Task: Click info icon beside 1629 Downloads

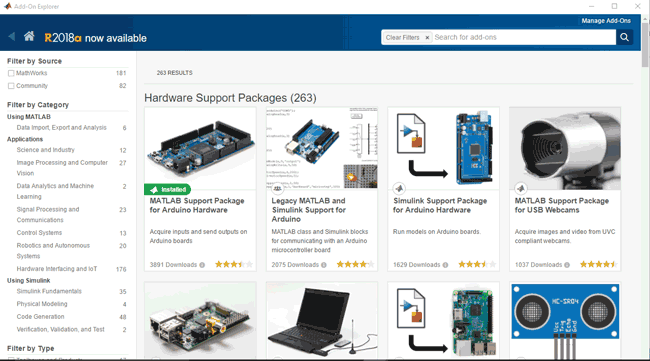Action: [445, 265]
